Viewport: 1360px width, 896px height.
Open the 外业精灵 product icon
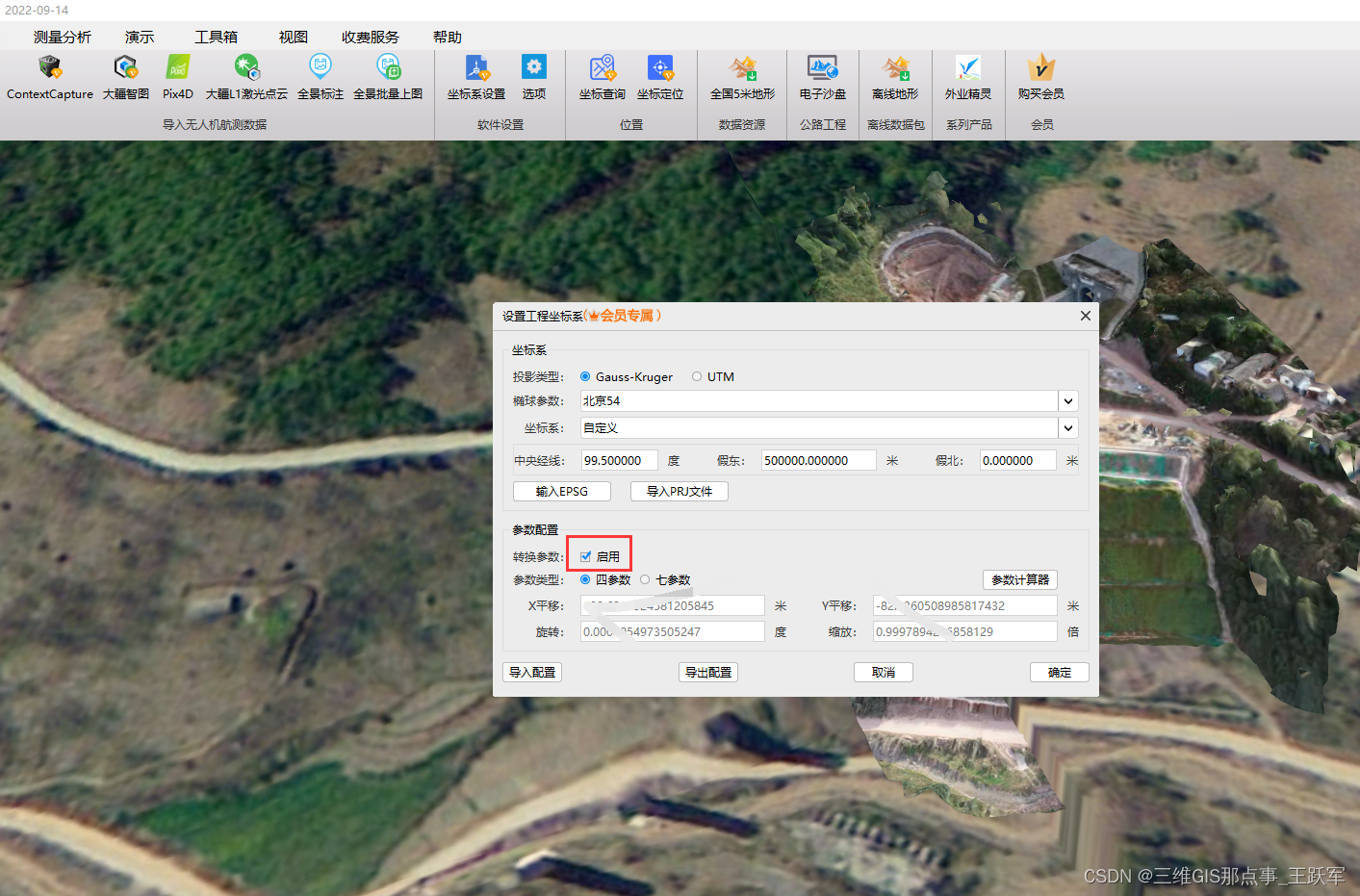[968, 77]
